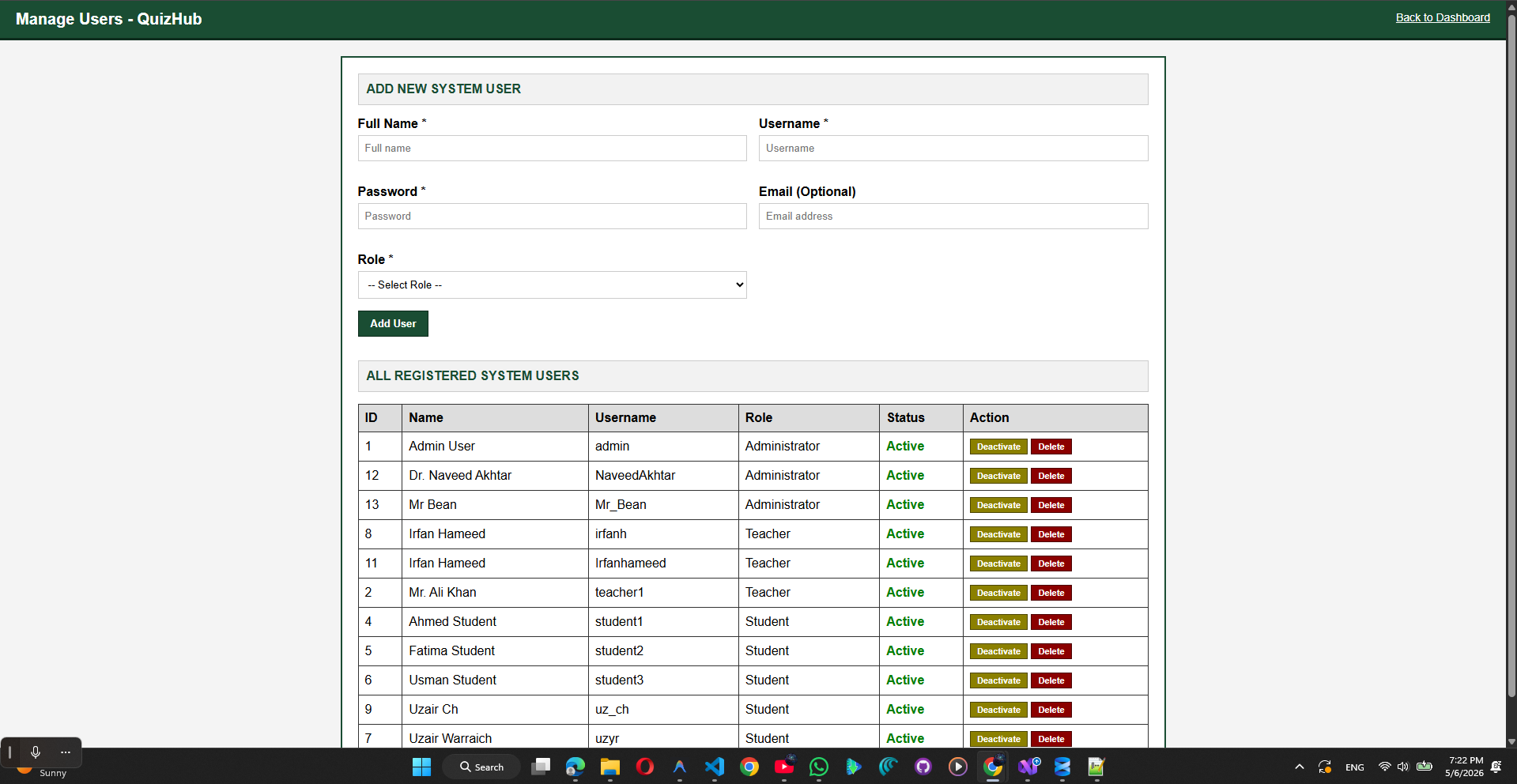This screenshot has width=1517, height=784.
Task: Click the 'Uzair Warraich' name cell
Action: (495, 738)
